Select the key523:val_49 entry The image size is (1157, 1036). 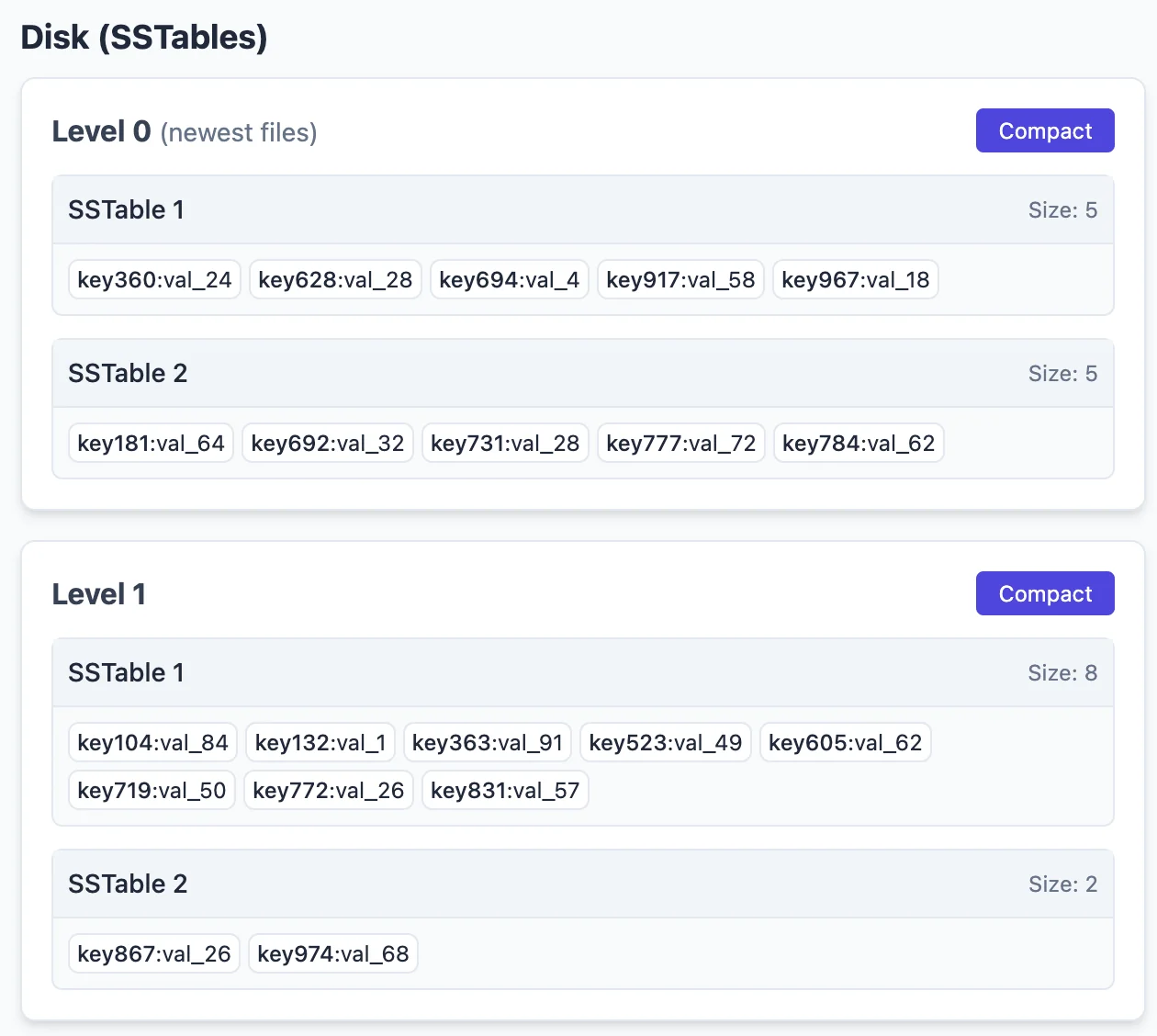(x=665, y=743)
